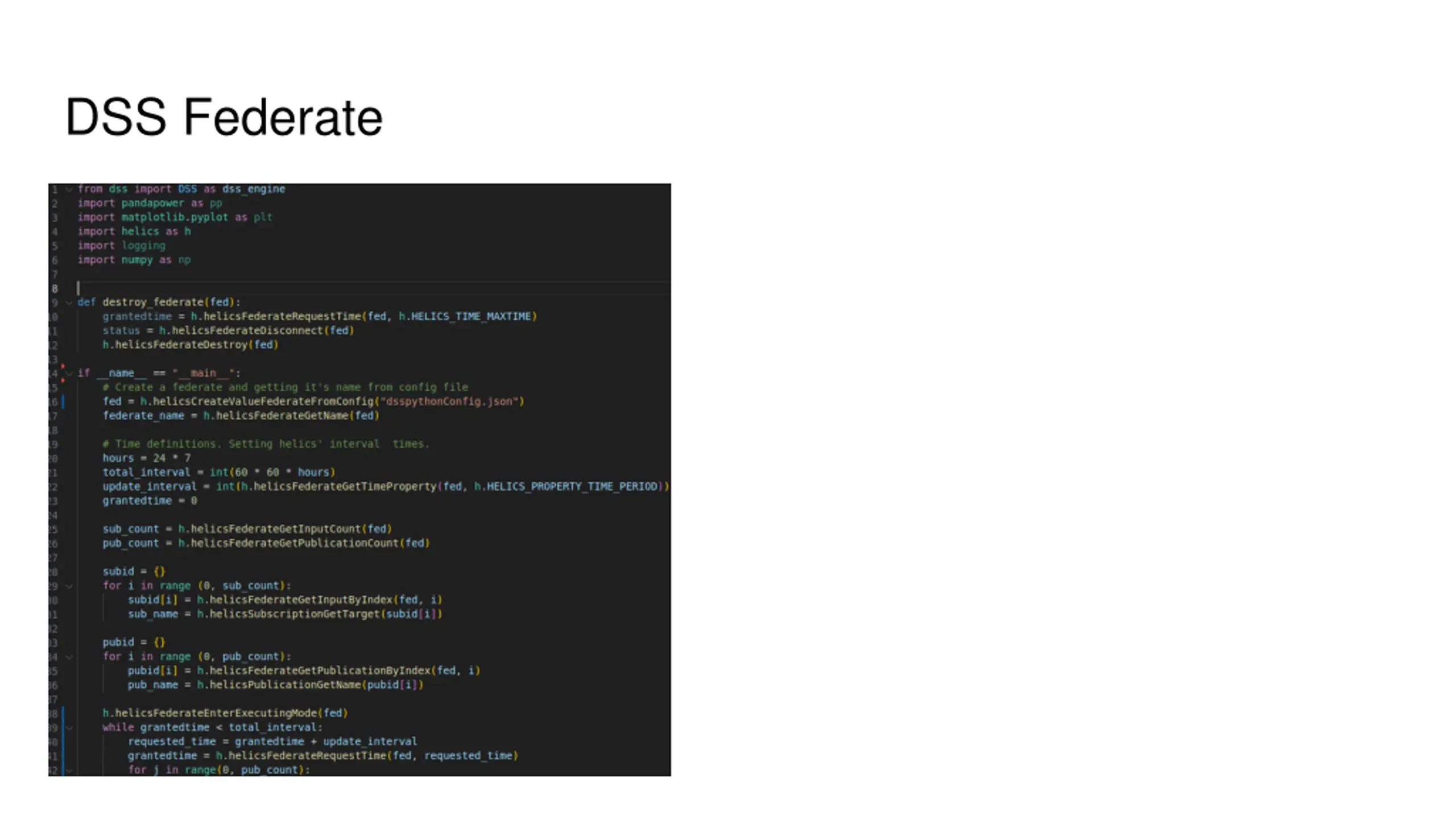Click 'helicsSubscriptionGetTarget' call
The width and height of the screenshot is (1456, 819).
click(x=294, y=614)
